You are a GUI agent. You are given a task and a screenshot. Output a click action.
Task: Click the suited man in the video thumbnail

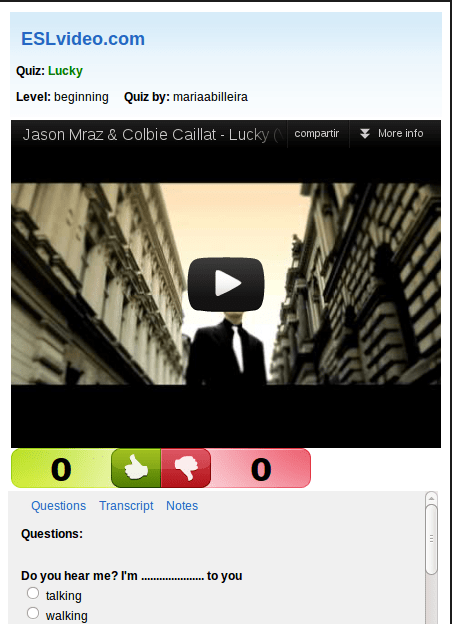(x=226, y=348)
